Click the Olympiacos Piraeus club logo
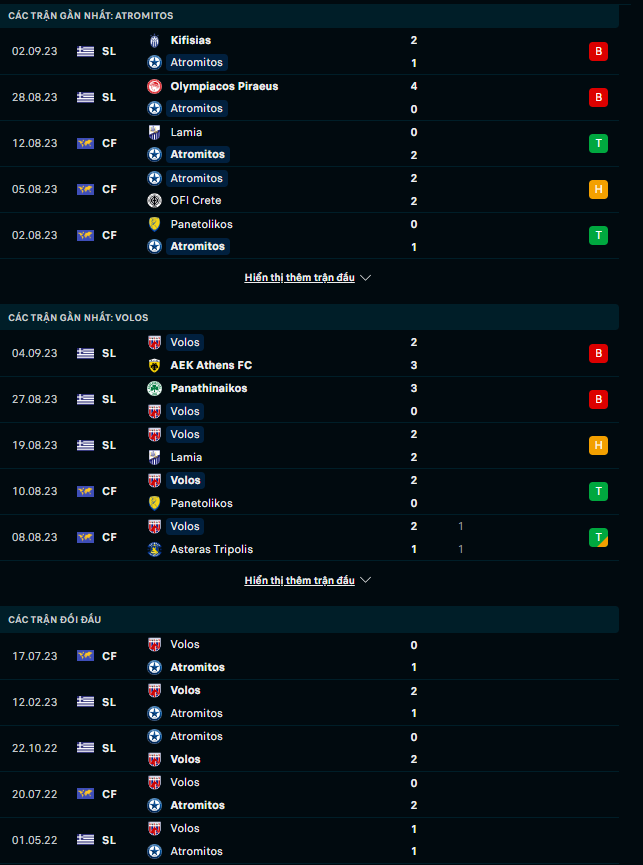643x865 pixels. click(154, 86)
